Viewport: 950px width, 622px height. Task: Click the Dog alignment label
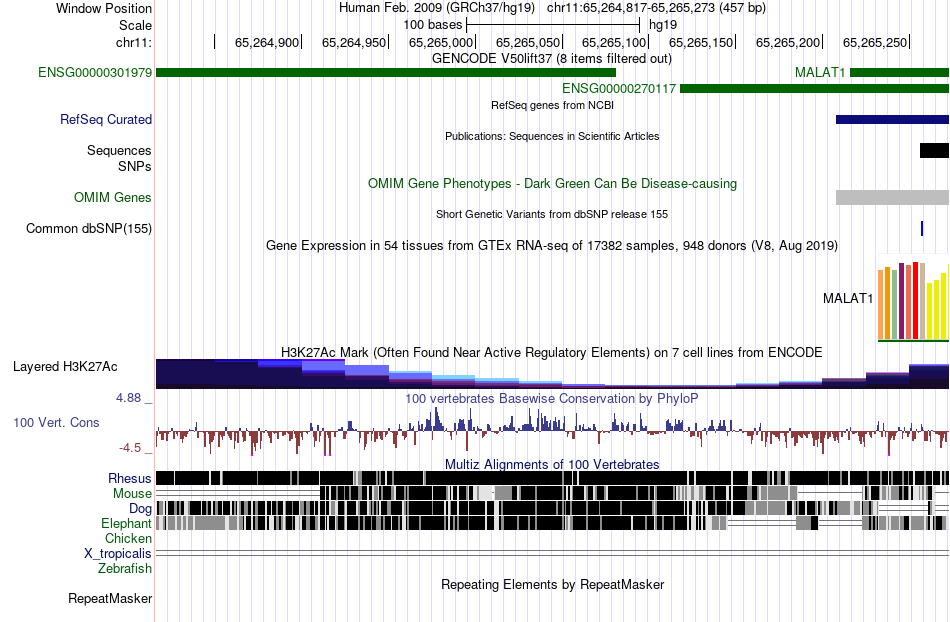(140, 508)
